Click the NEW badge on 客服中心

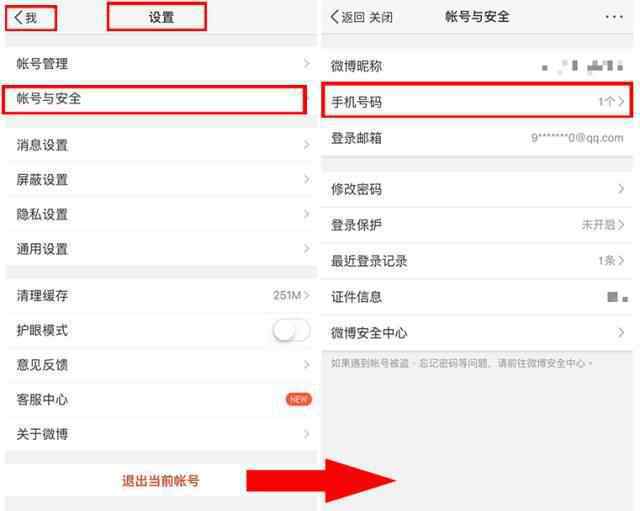point(299,399)
